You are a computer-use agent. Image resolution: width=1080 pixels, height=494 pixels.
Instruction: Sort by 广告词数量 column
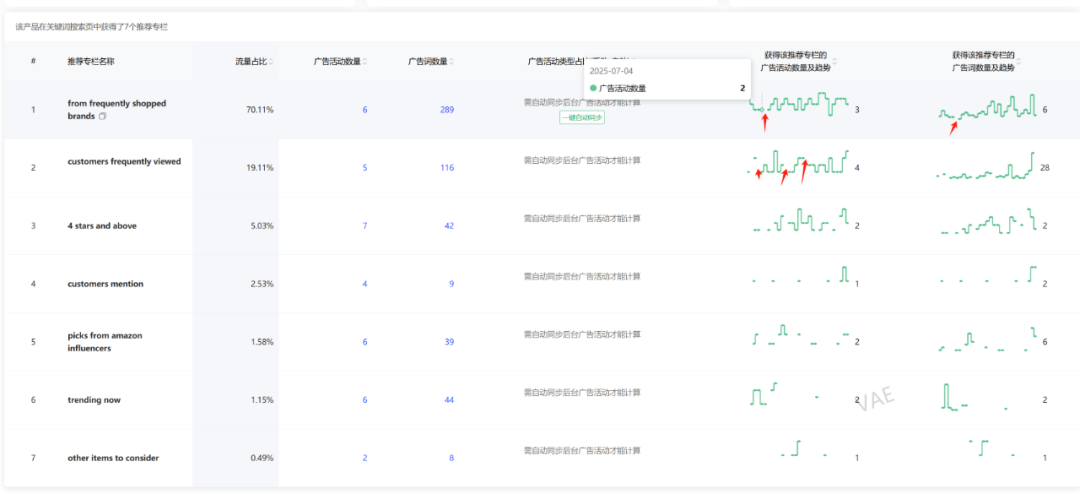coord(452,62)
